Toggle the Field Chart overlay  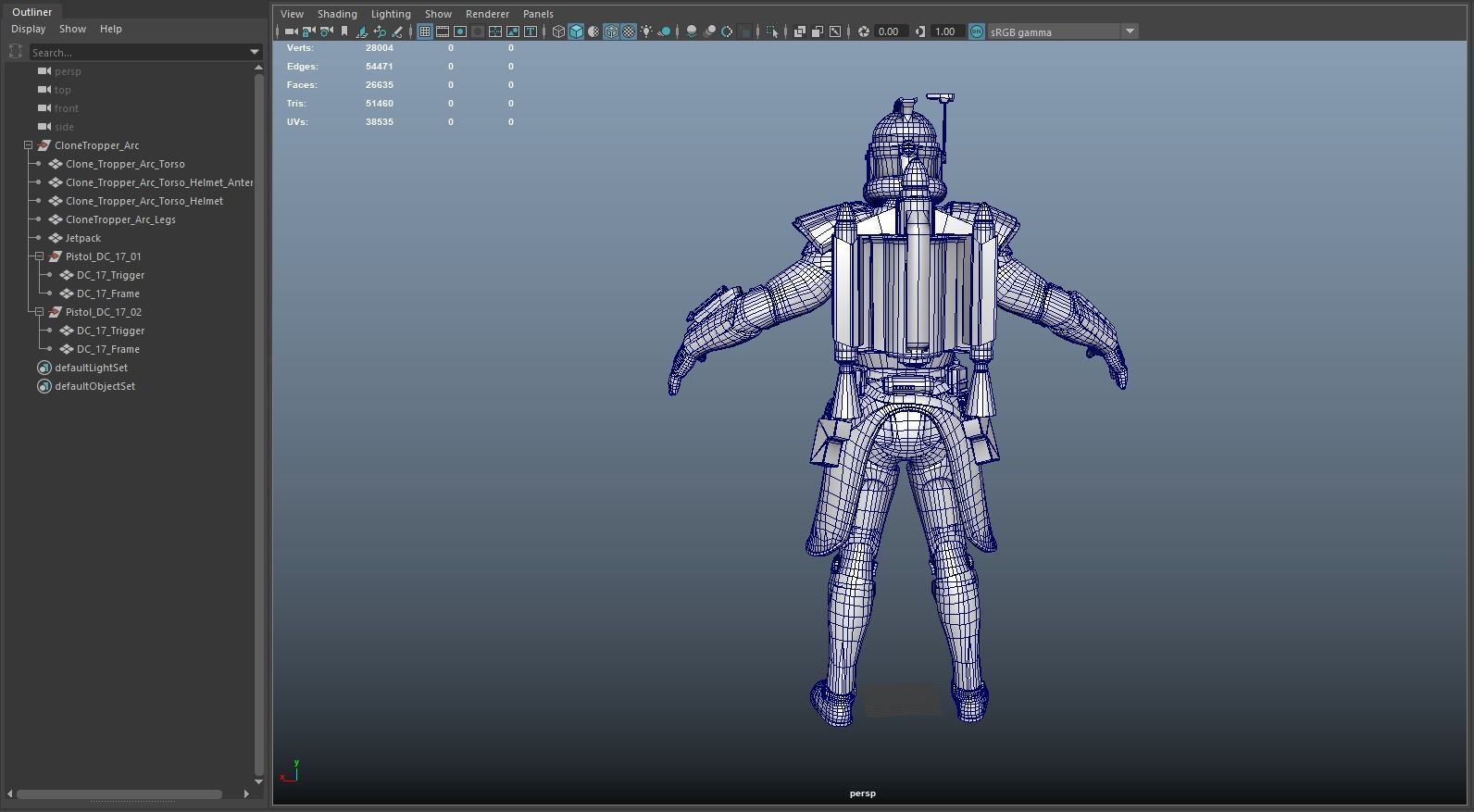pos(495,31)
